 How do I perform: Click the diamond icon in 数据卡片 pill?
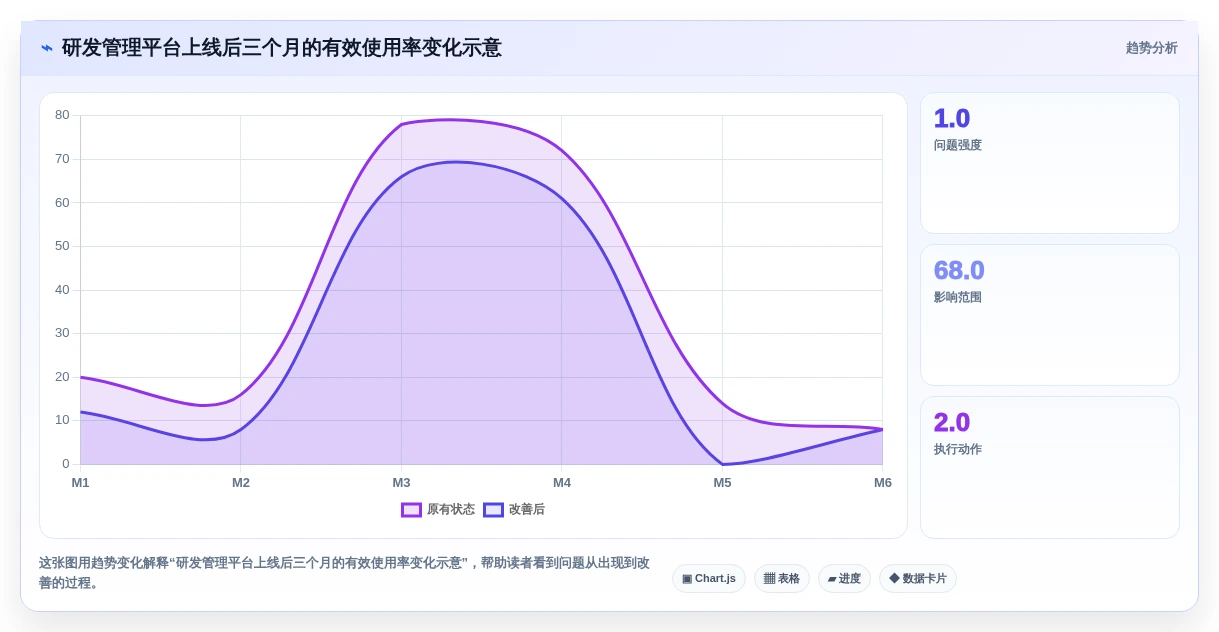(x=894, y=578)
